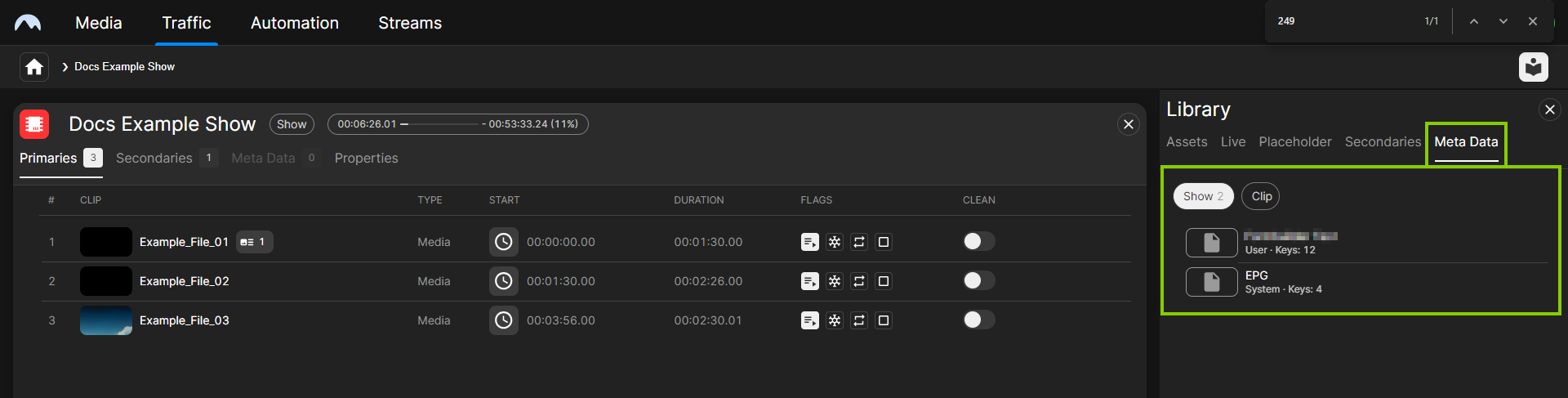Click the home icon in breadcrumb
The image size is (1568, 398).
[34, 67]
